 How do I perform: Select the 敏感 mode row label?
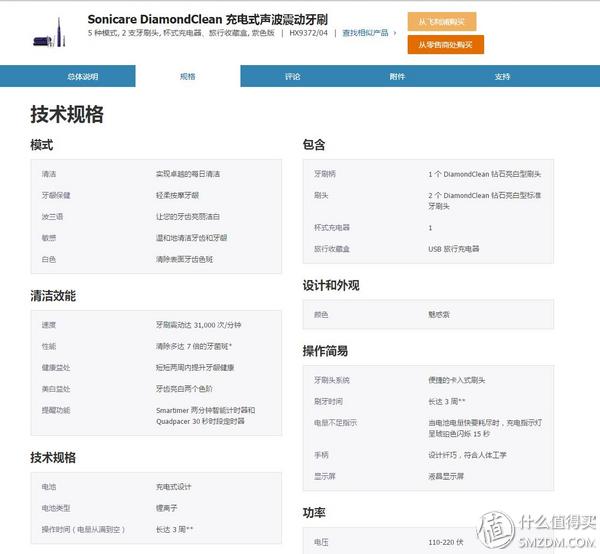49,238
